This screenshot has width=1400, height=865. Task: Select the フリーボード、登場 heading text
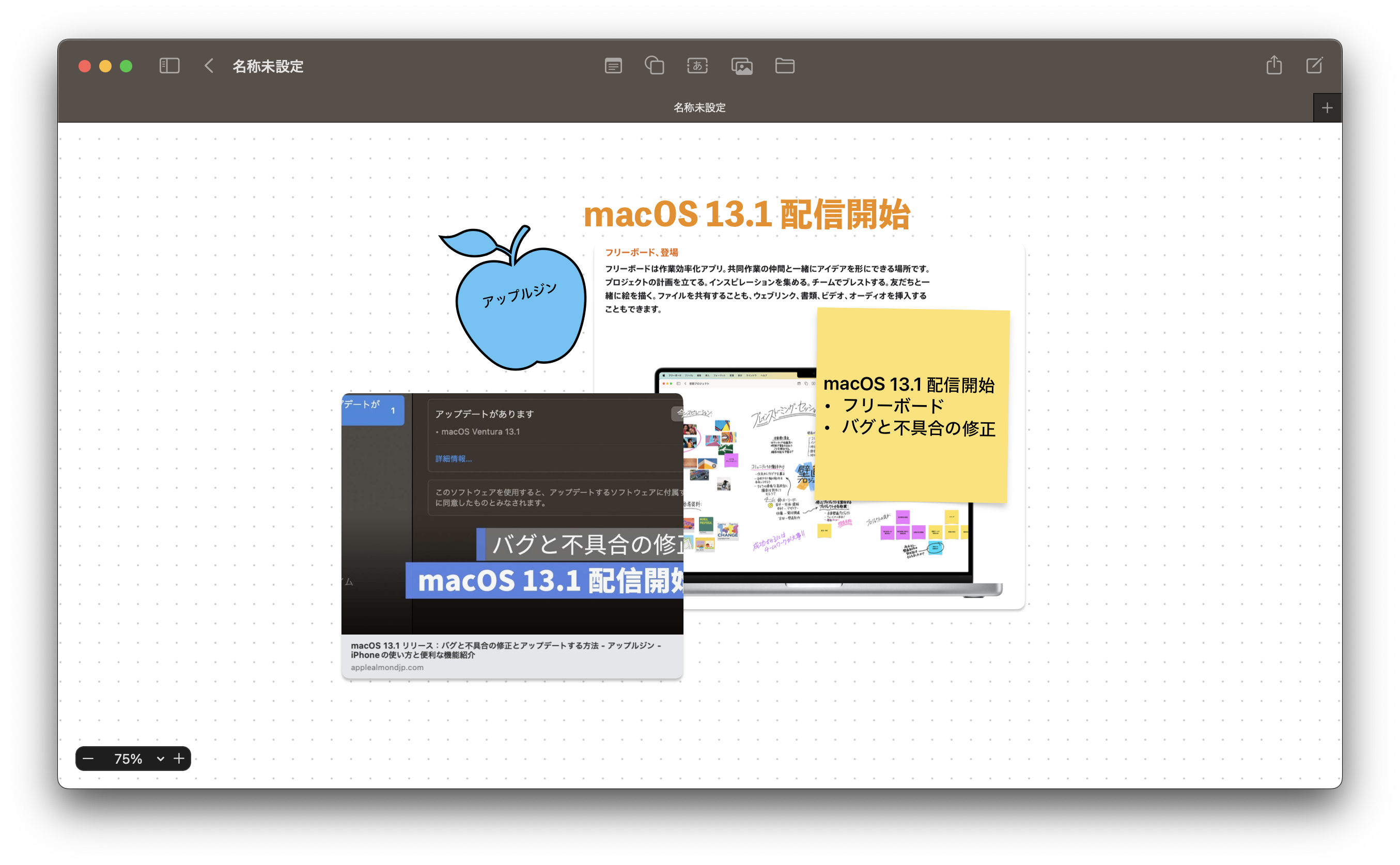[x=641, y=252]
